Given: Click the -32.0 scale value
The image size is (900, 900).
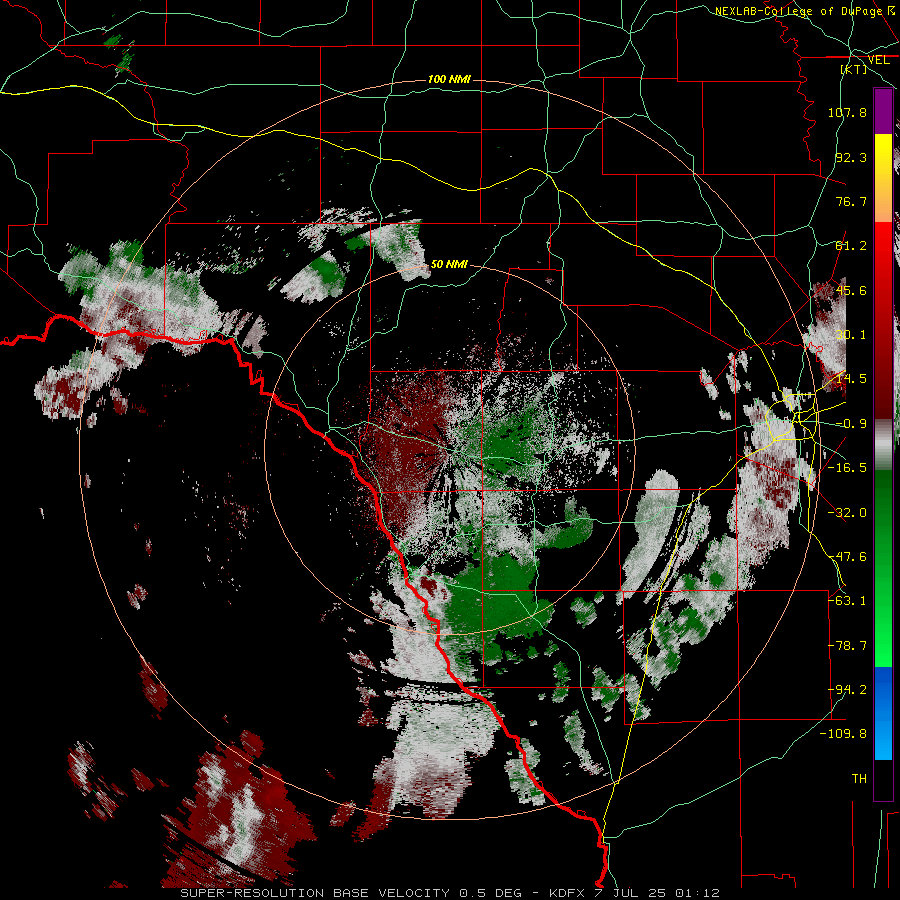Looking at the screenshot, I should click(847, 513).
